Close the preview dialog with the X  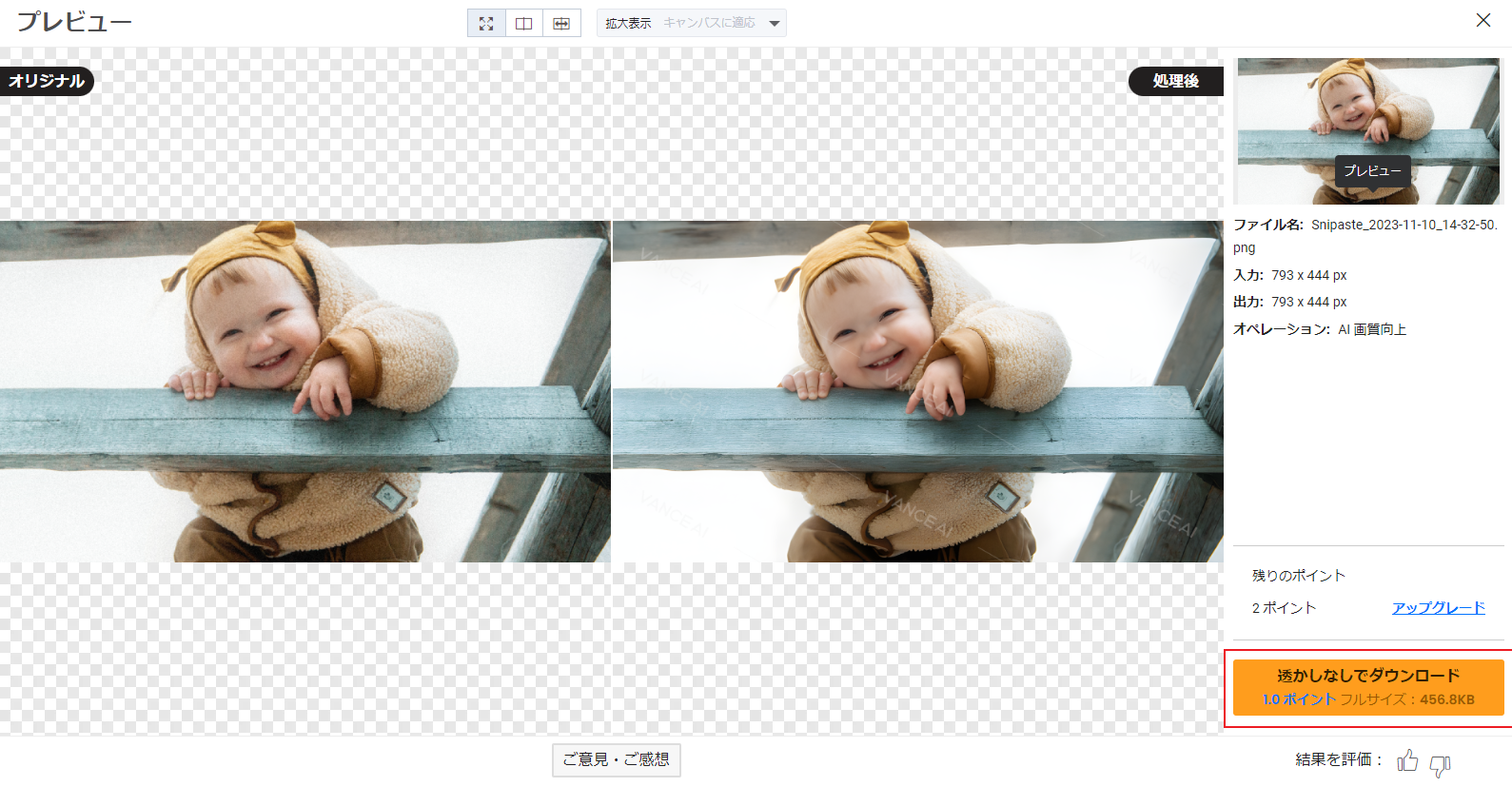(1483, 20)
